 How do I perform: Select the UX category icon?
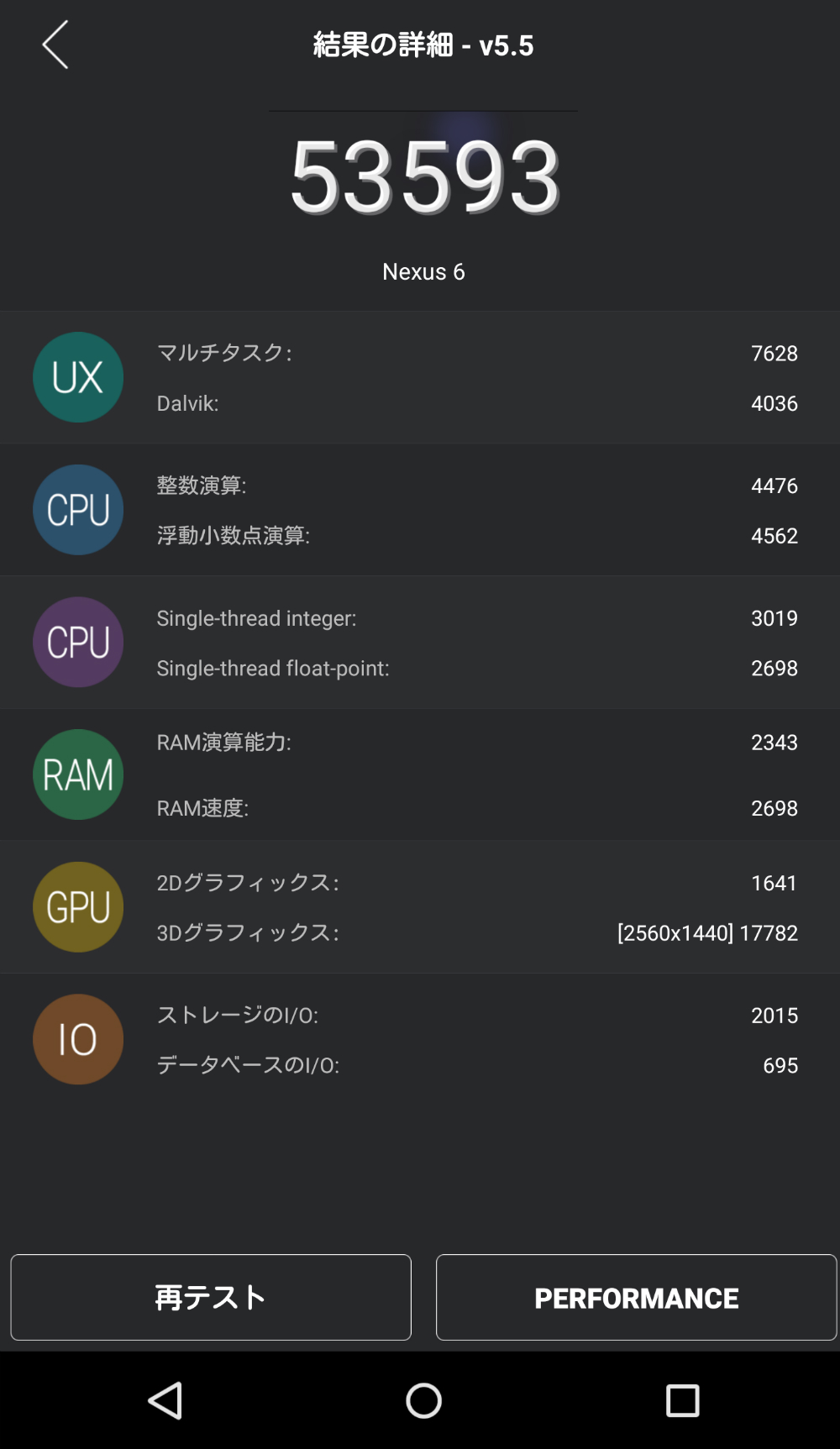coord(78,377)
